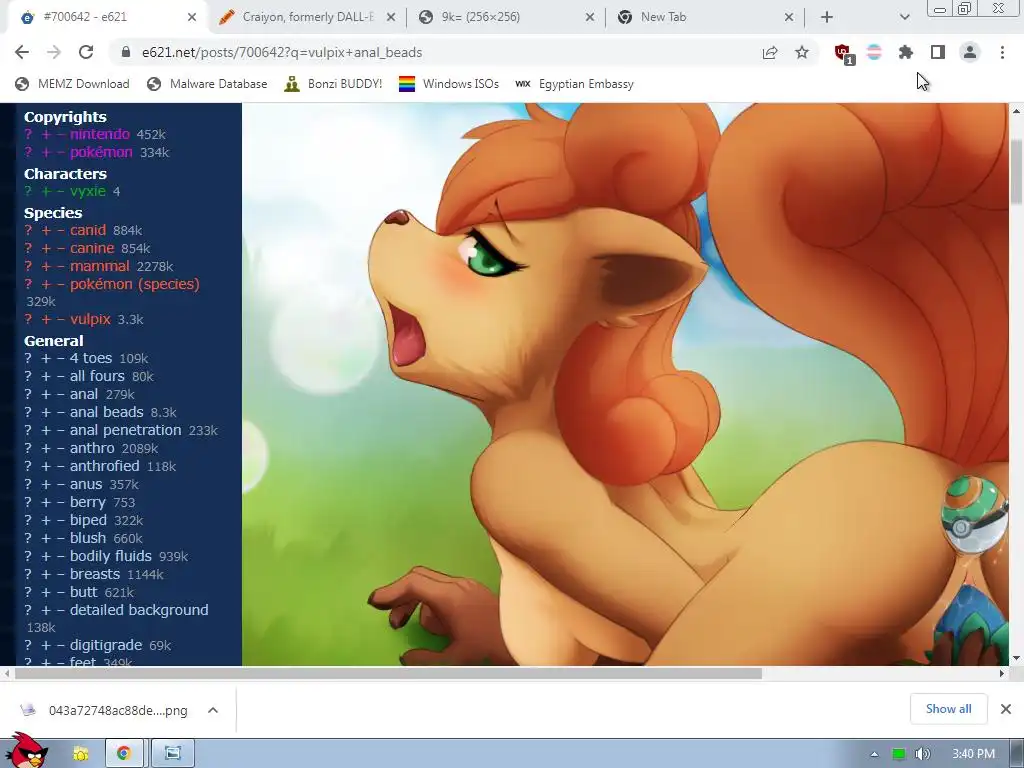Open the Angry Birds Start button
The image size is (1024, 768).
point(27,751)
